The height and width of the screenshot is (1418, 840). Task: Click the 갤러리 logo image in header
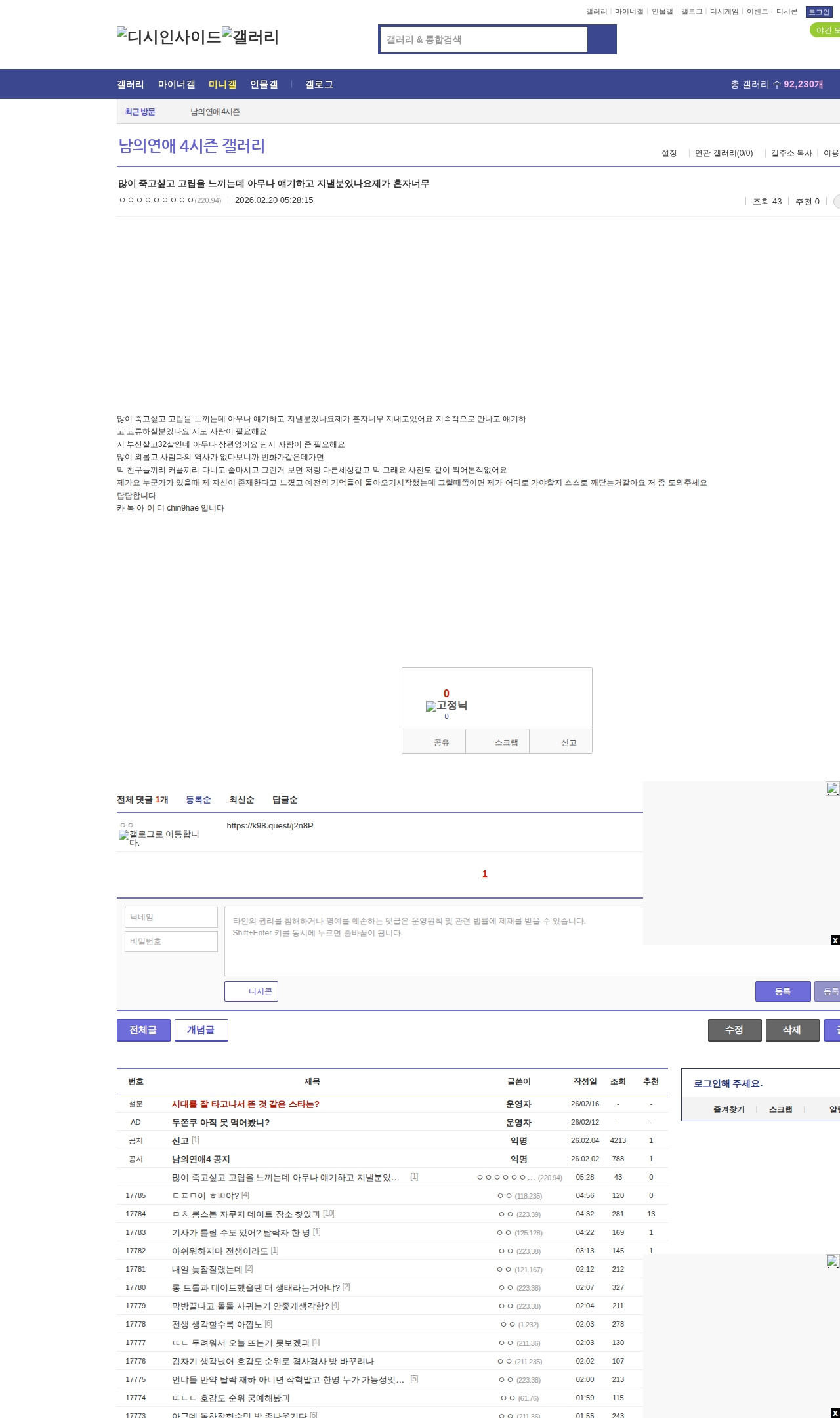[251, 37]
